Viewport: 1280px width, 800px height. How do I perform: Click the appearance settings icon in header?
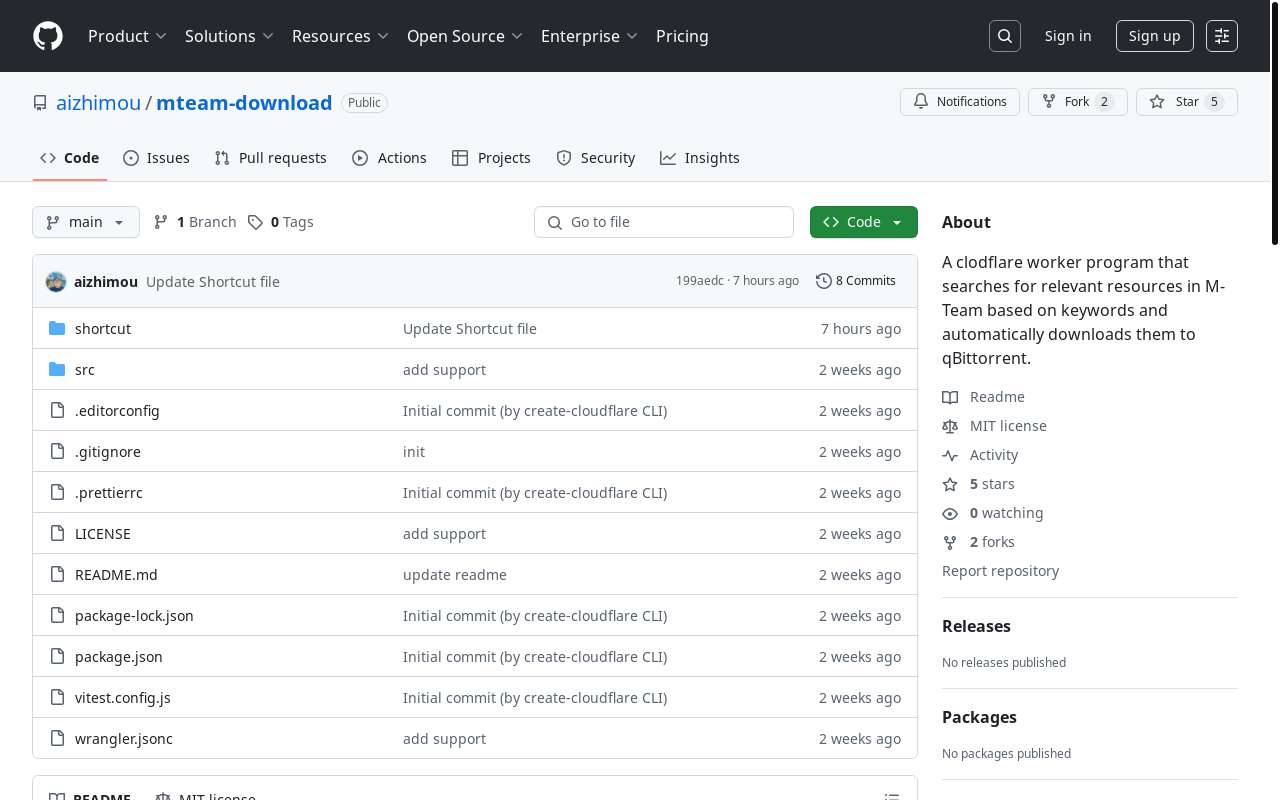click(x=1222, y=36)
